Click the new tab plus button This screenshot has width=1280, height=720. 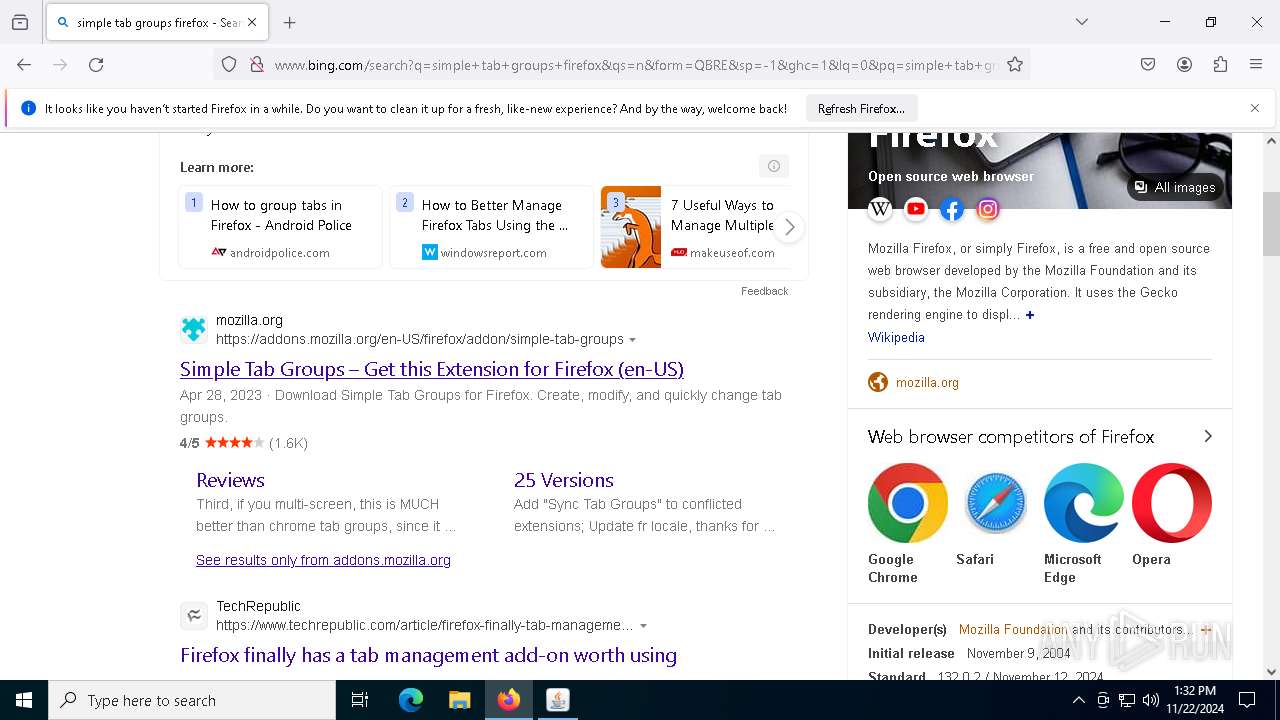(x=290, y=22)
